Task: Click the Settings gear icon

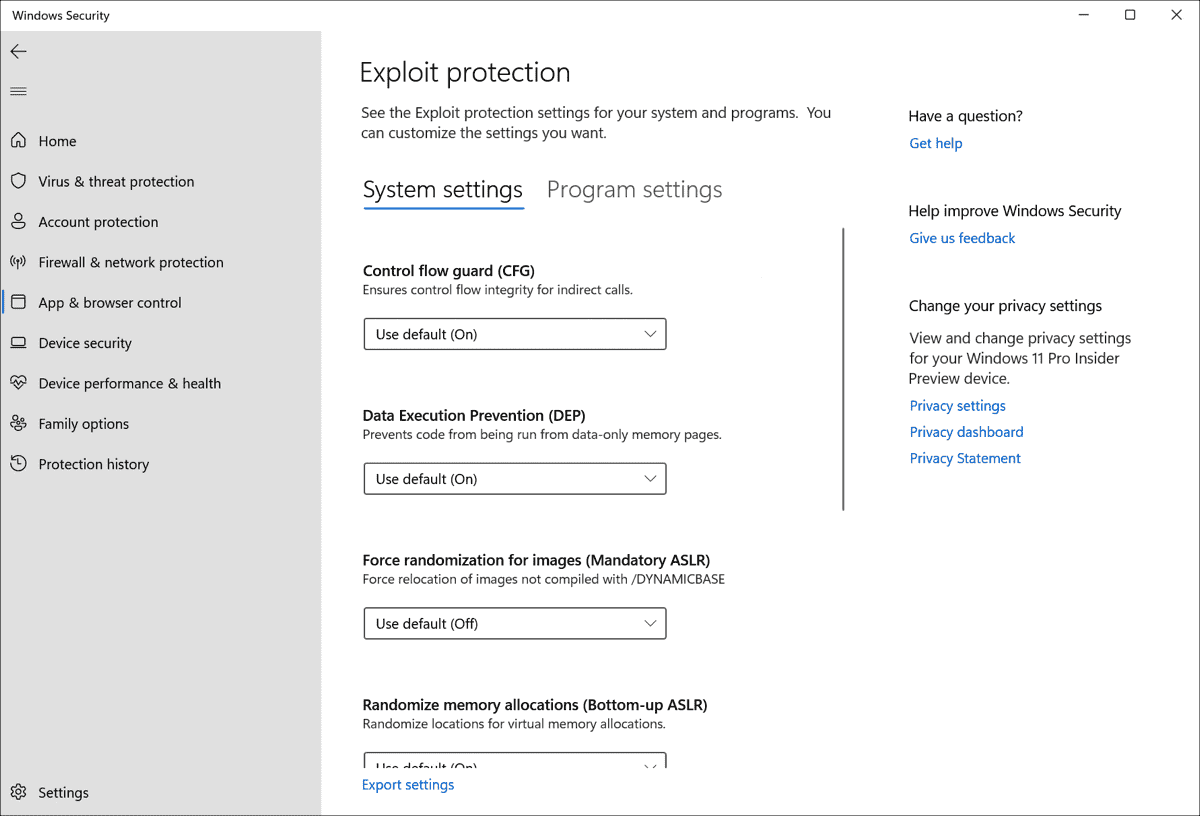Action: point(18,793)
